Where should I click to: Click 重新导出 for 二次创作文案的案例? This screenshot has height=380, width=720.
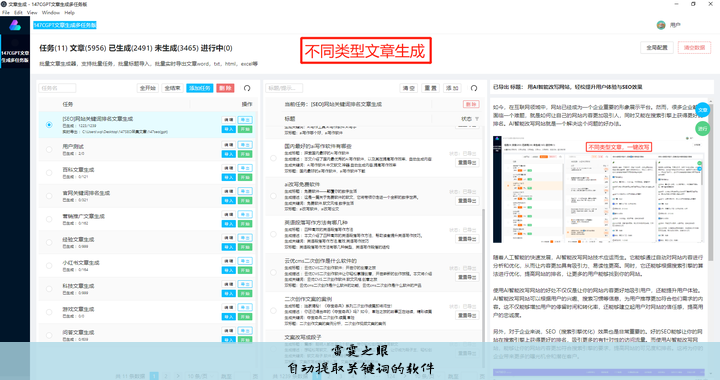coord(467,315)
